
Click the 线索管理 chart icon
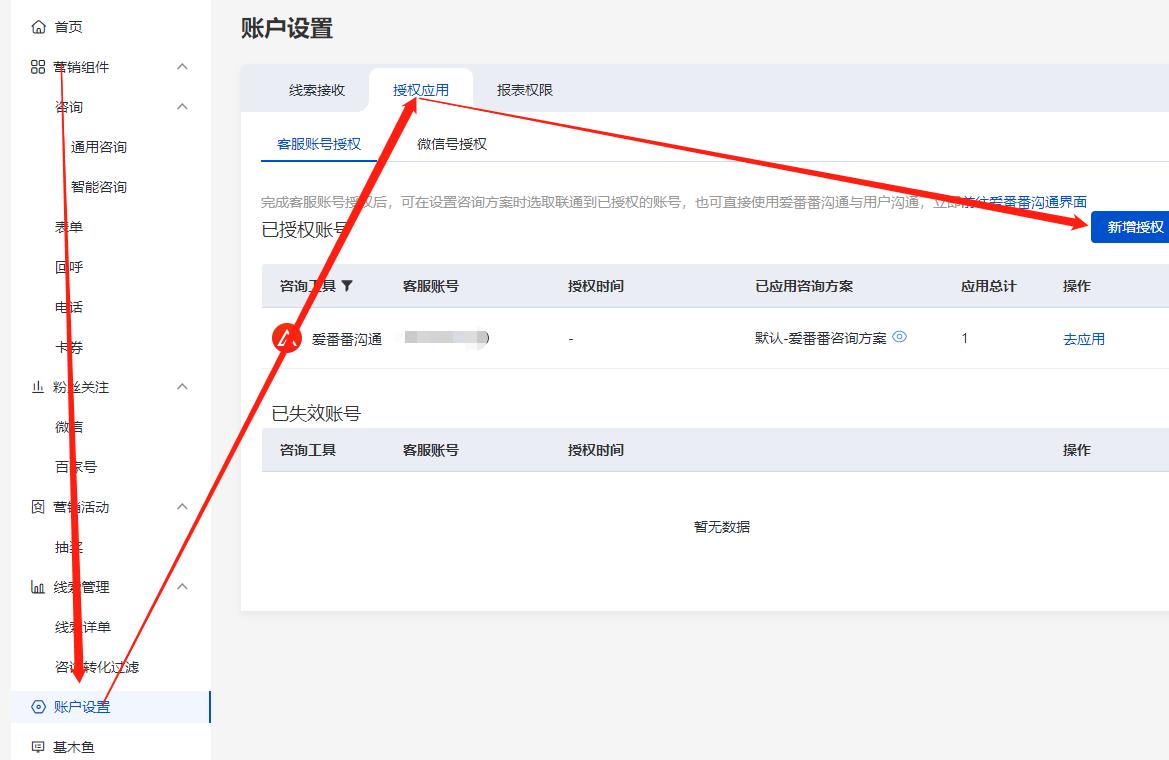tap(38, 587)
